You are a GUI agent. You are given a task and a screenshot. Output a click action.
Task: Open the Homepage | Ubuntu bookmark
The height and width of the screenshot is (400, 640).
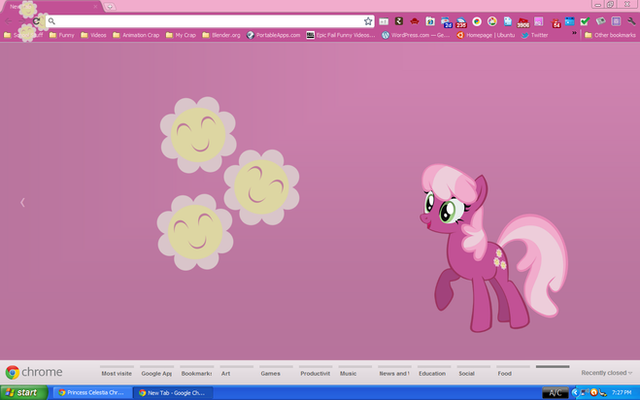485,35
